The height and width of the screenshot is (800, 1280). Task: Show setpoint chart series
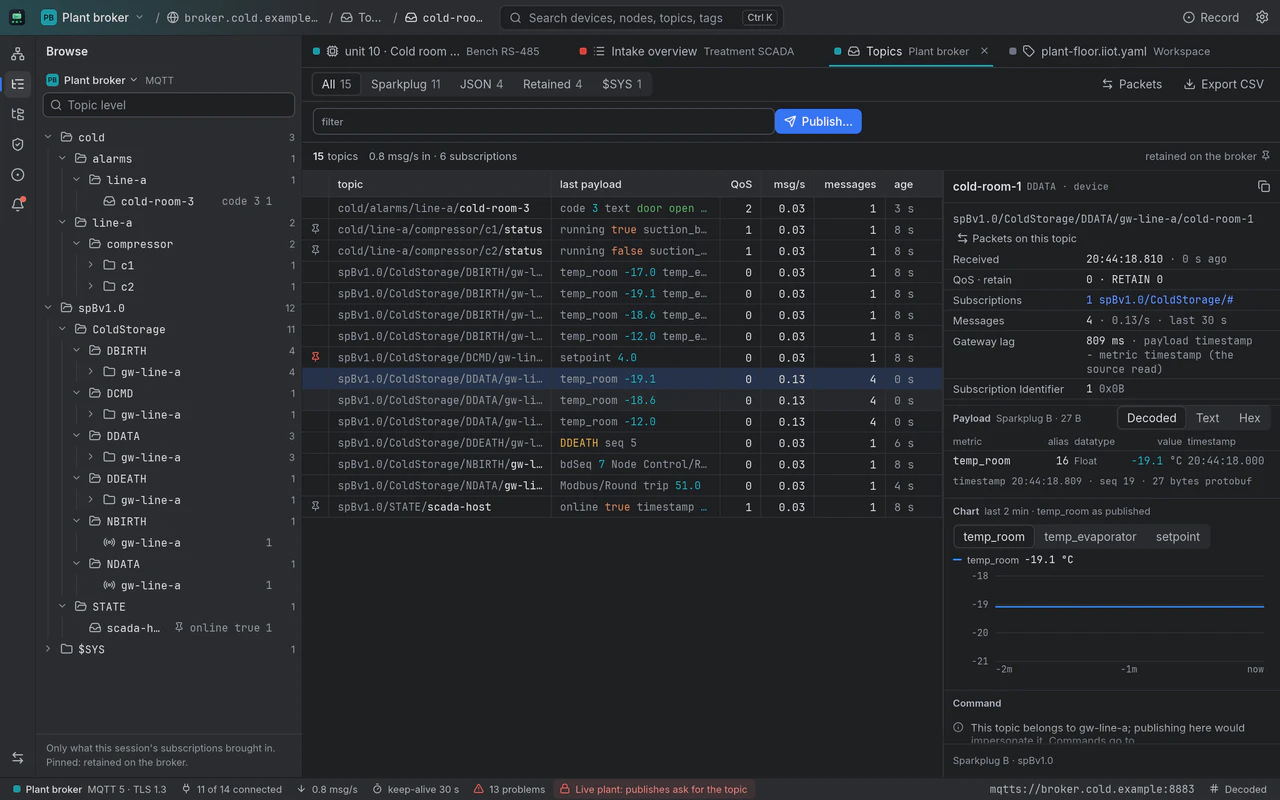click(x=1177, y=537)
